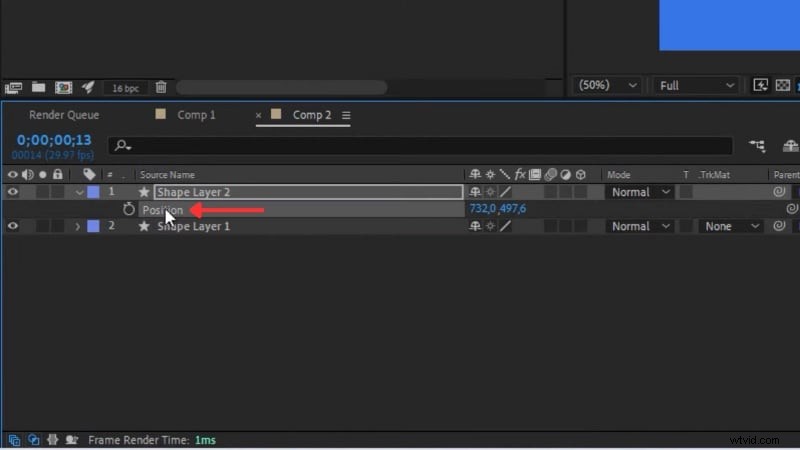Open the Comp 2 panel menu
800x450 pixels.
[346, 116]
